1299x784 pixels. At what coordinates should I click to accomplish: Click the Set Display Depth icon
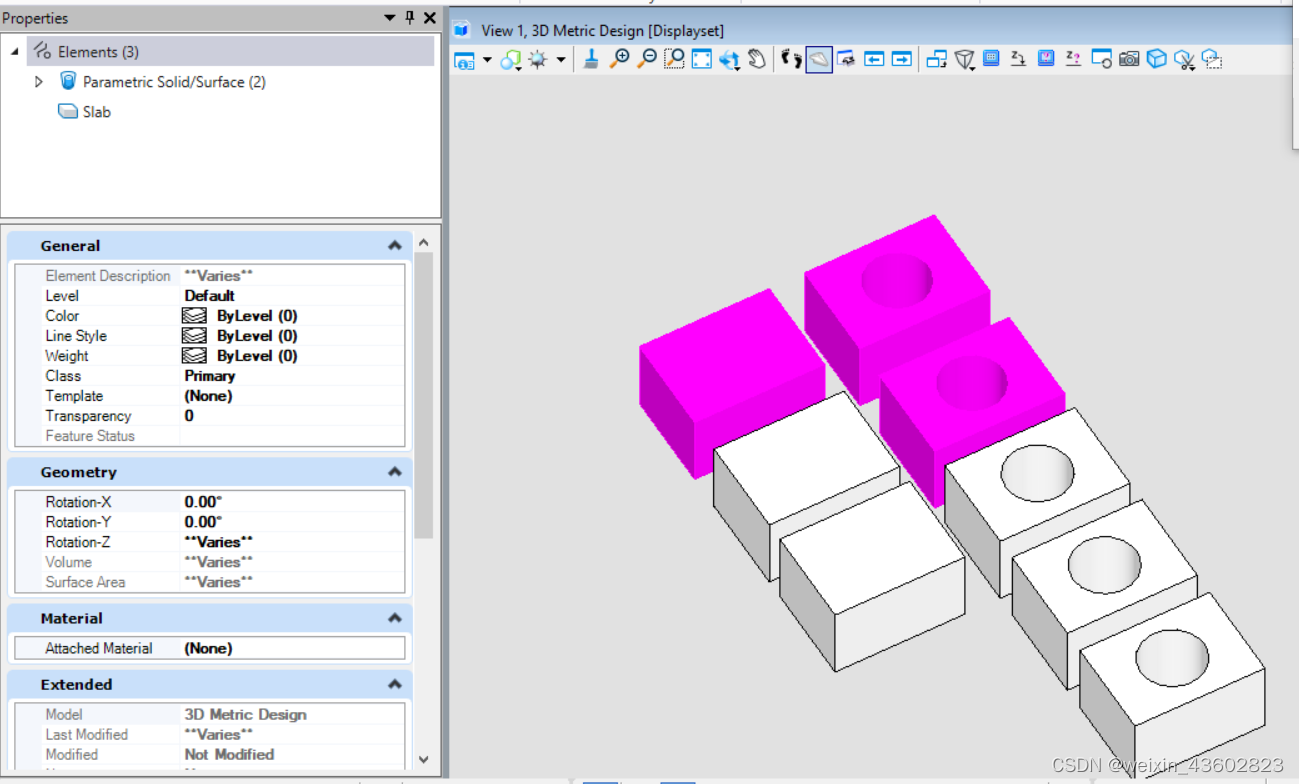pyautogui.click(x=991, y=59)
